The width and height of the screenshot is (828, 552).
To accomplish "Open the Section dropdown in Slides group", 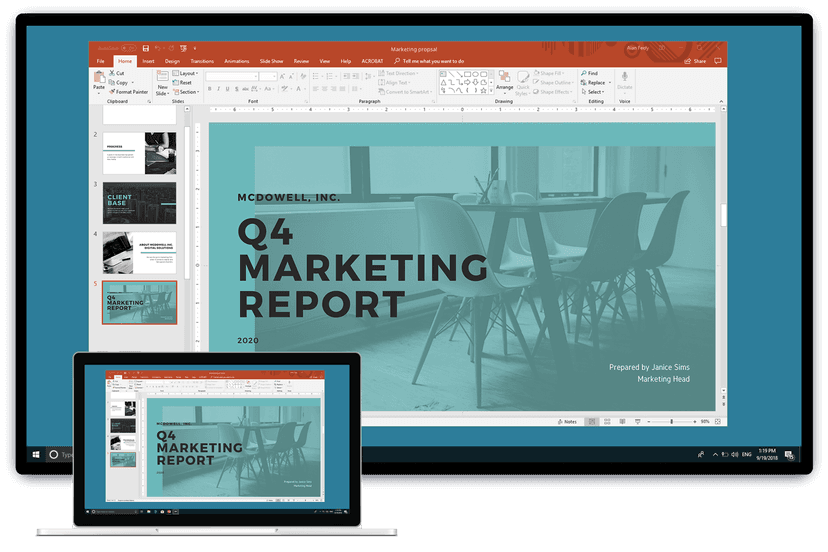I will click(x=188, y=92).
